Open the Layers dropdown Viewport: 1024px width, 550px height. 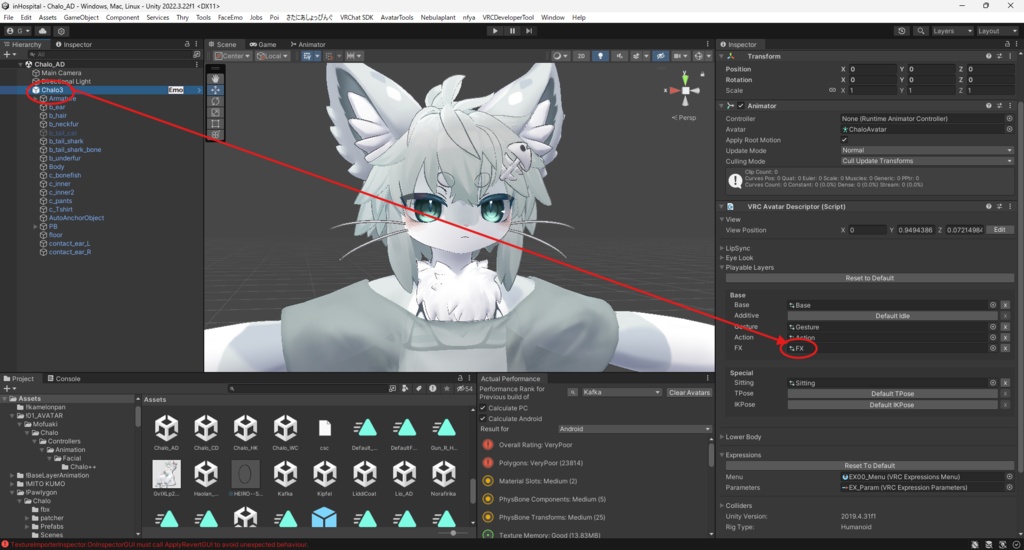tap(952, 31)
